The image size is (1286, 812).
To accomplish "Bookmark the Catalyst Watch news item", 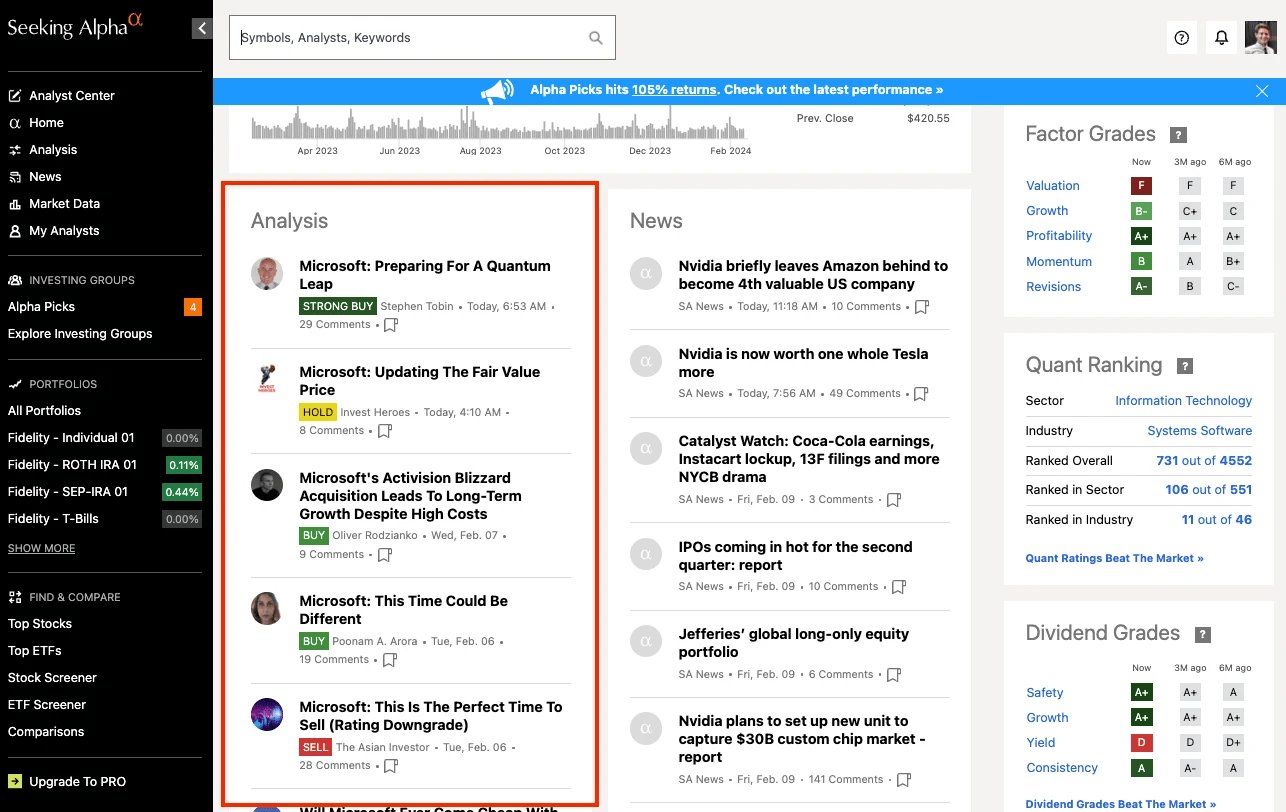I will click(894, 500).
